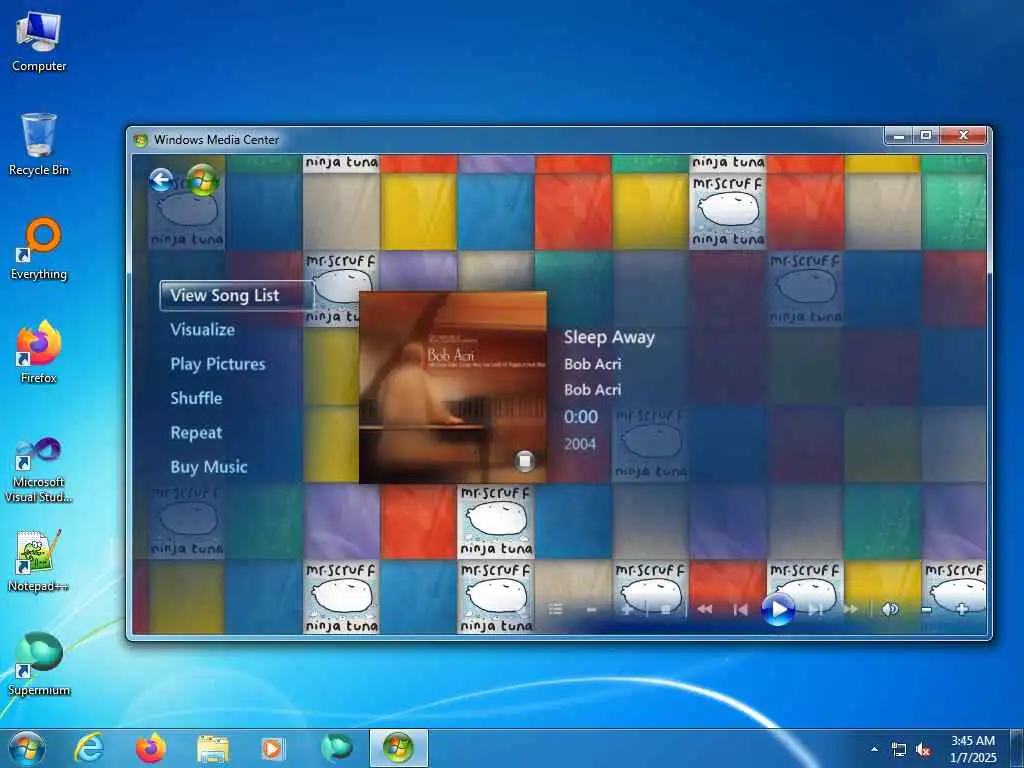Image resolution: width=1024 pixels, height=768 pixels.
Task: Toggle Shuffle playback
Action: coord(196,398)
